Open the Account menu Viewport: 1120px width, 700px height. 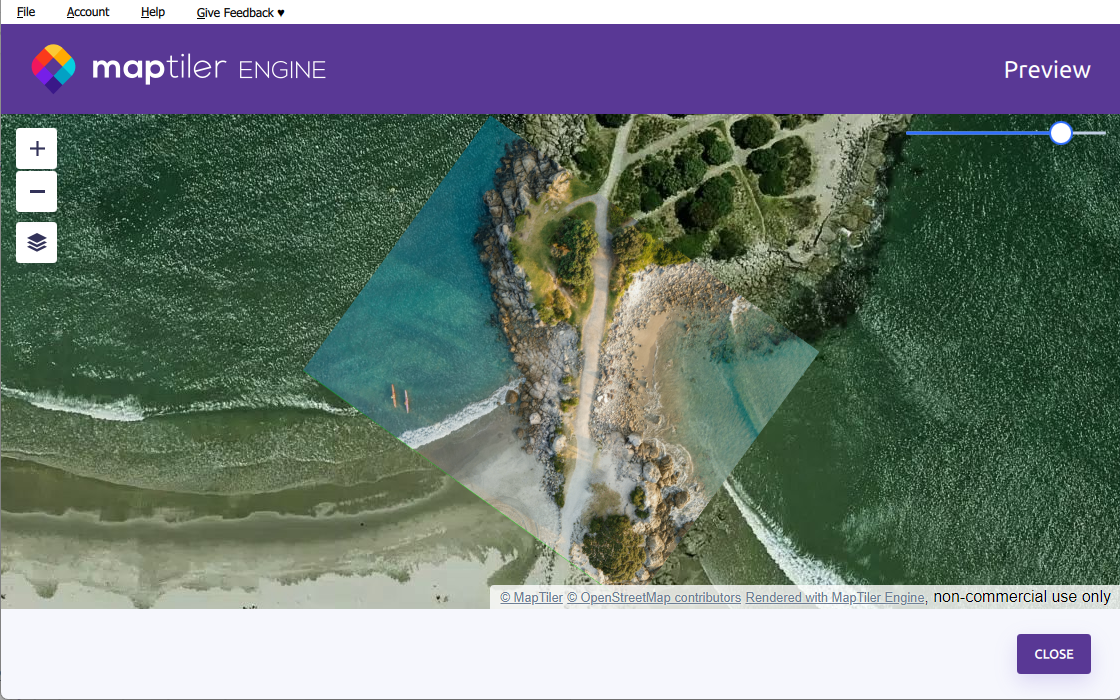coord(88,12)
